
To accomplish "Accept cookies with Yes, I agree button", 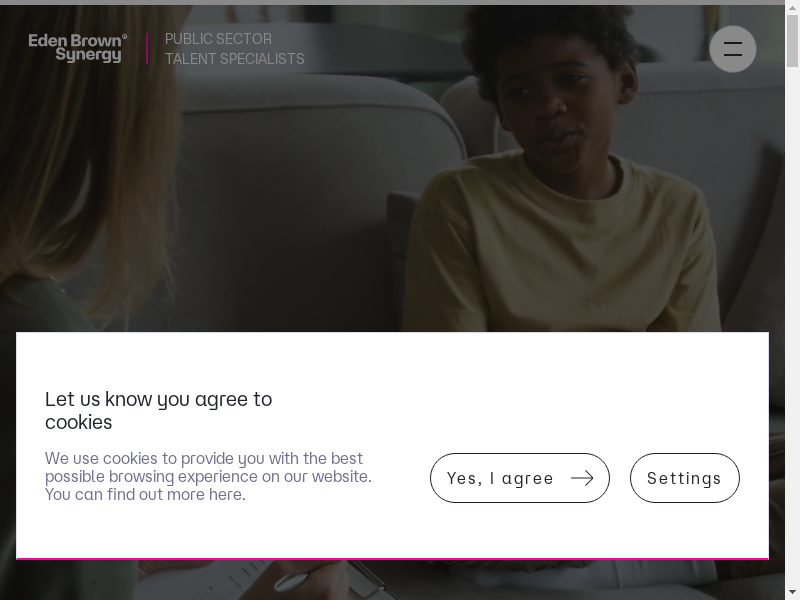I will coord(520,478).
